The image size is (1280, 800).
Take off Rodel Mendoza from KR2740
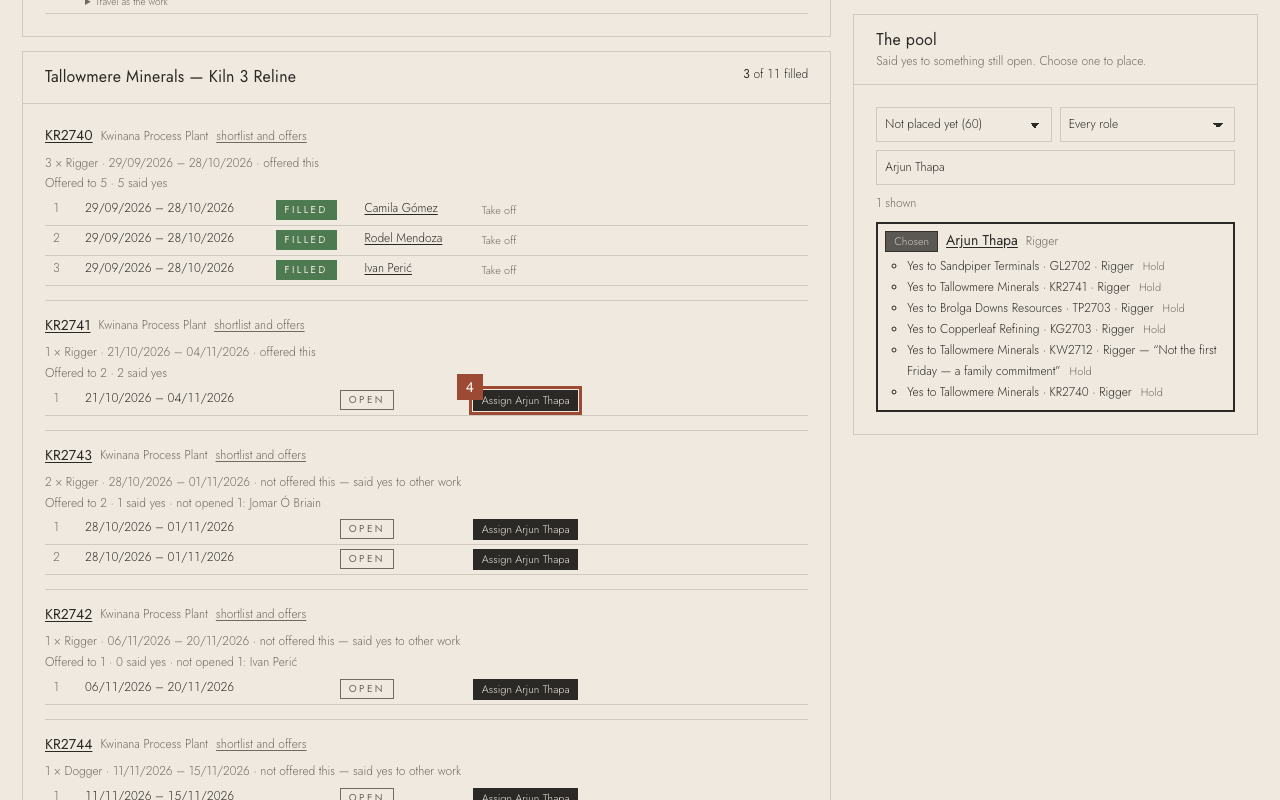[499, 240]
